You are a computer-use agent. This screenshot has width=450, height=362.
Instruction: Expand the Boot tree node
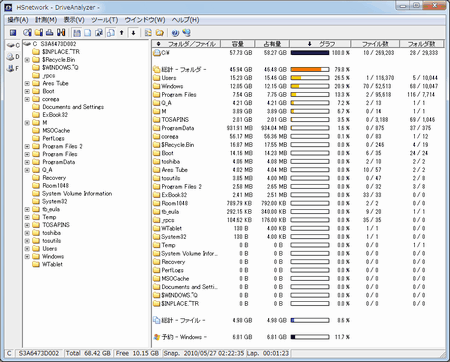tap(27, 91)
